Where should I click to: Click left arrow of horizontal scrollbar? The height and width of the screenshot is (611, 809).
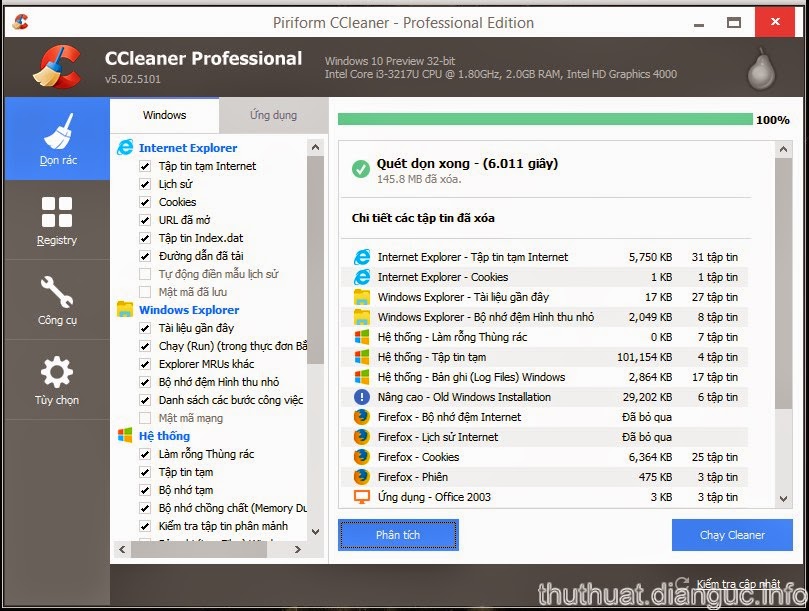(x=122, y=550)
